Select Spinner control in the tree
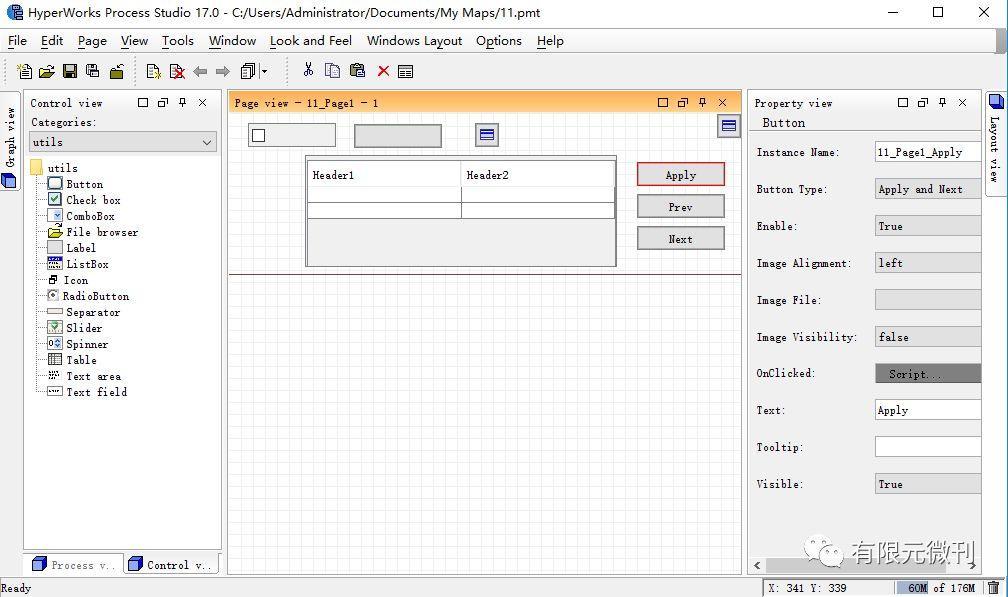 87,344
